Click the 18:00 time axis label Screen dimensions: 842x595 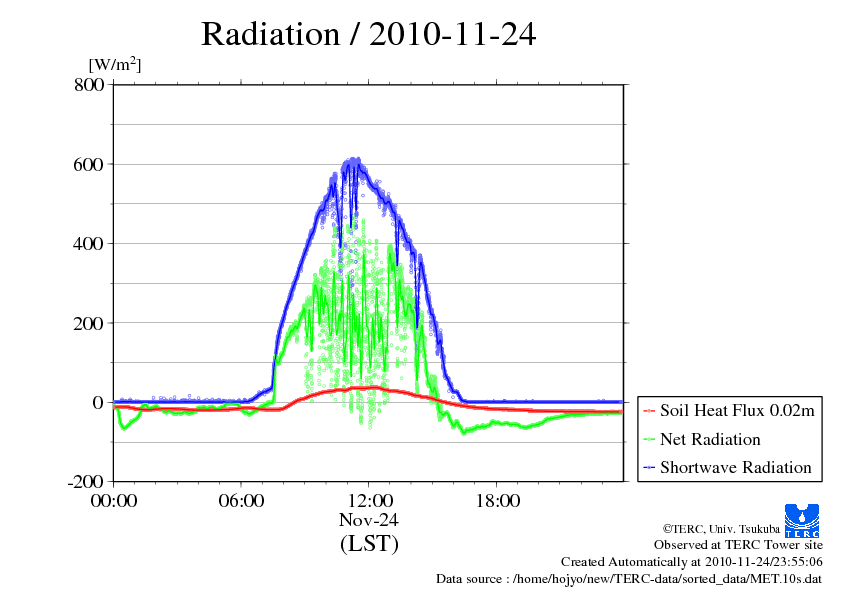497,500
